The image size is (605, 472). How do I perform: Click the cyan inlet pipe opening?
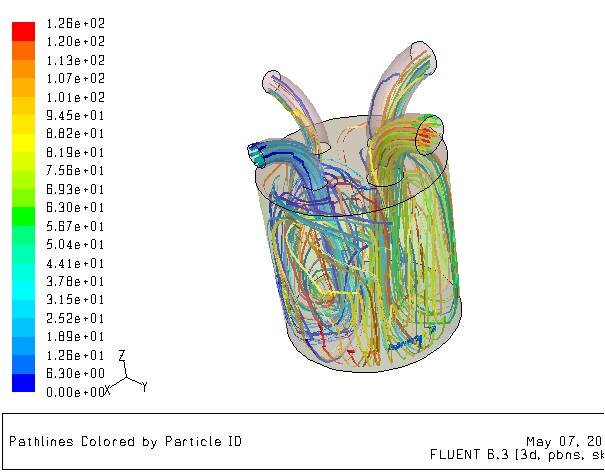[x=256, y=154]
